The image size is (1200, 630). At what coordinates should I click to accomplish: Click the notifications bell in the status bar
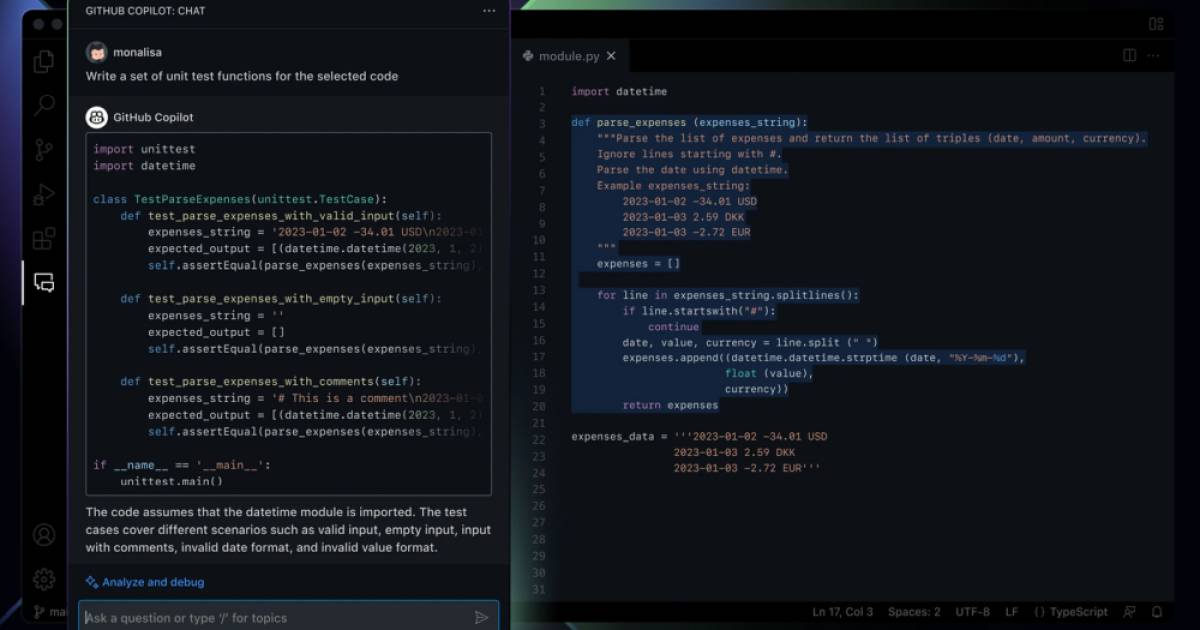1157,611
